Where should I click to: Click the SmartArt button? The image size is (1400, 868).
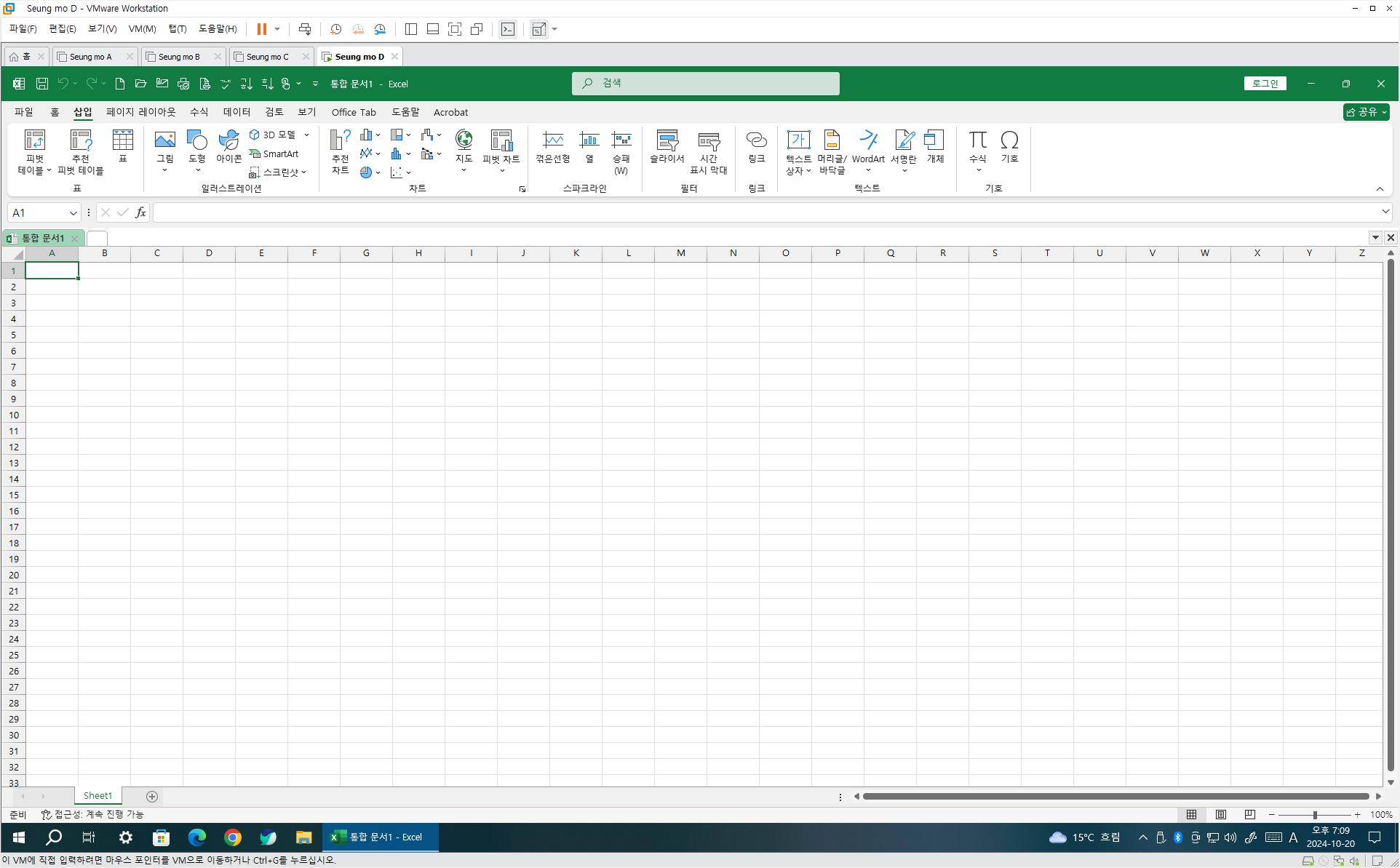[274, 154]
